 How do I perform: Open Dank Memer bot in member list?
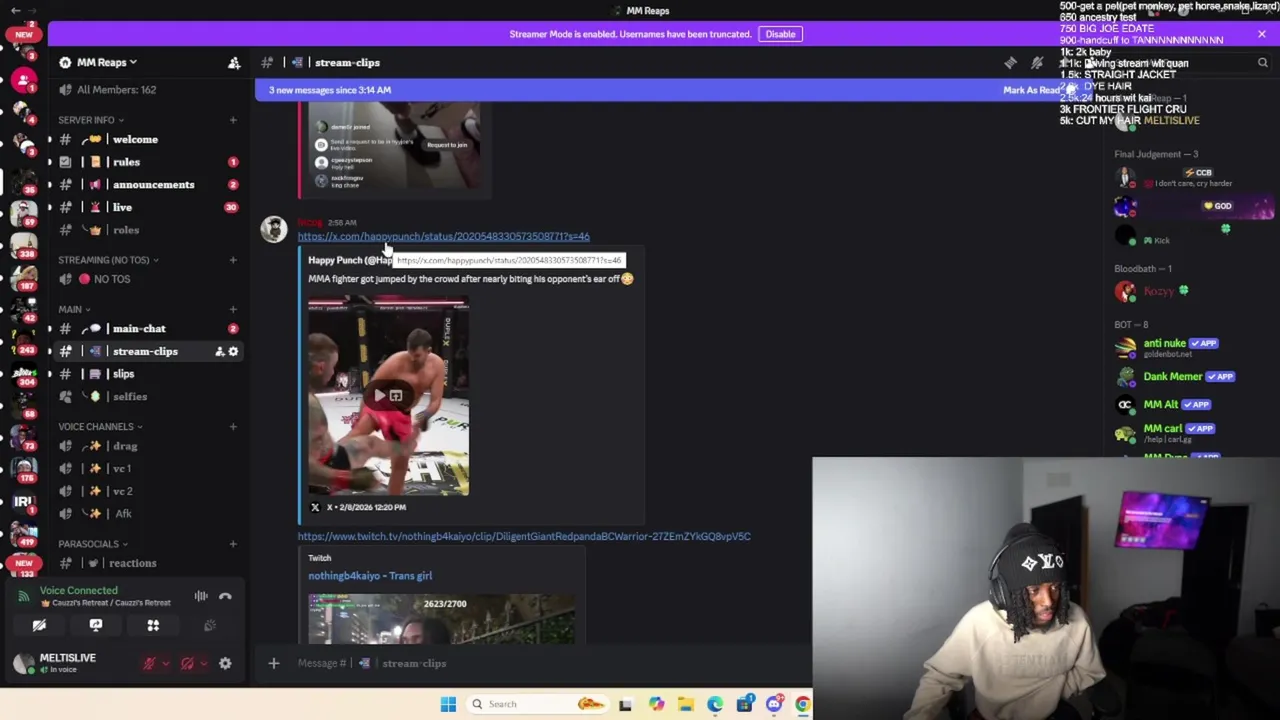1190,377
